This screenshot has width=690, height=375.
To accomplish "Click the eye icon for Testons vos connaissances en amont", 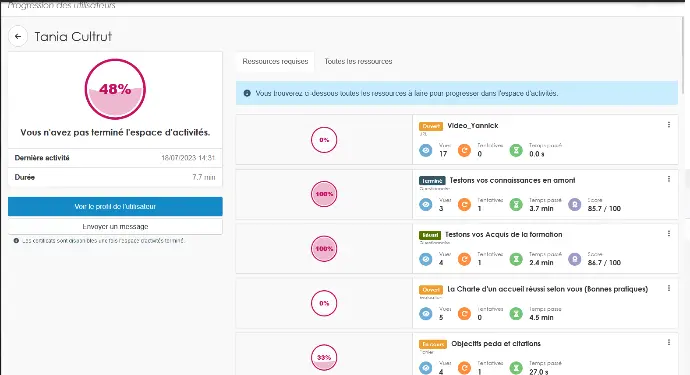I will point(426,205).
